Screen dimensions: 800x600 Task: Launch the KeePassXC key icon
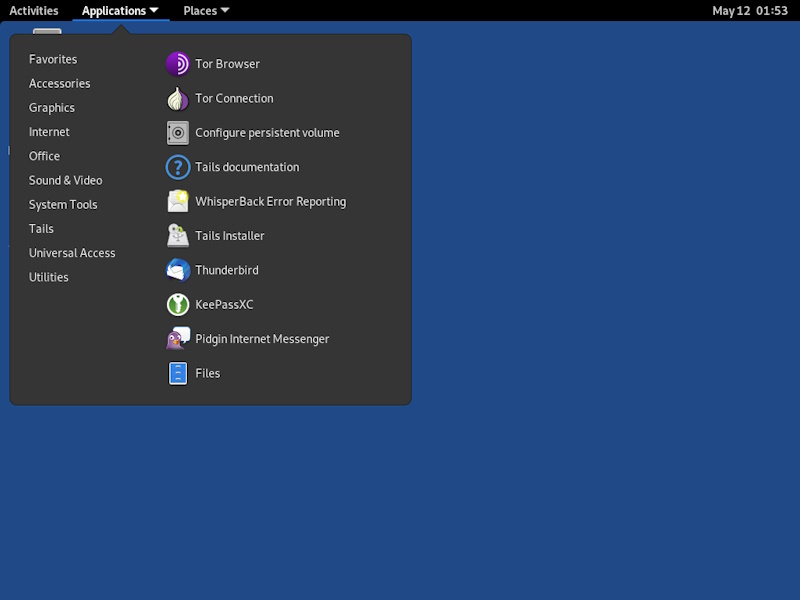[178, 305]
